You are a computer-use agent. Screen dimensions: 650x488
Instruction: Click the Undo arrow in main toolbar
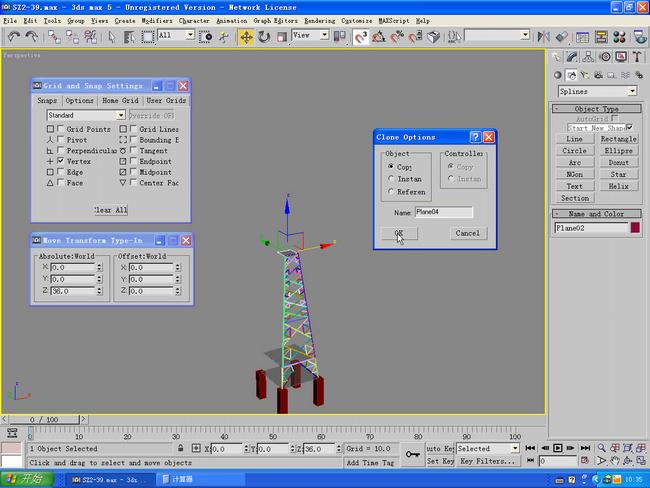(x=14, y=37)
